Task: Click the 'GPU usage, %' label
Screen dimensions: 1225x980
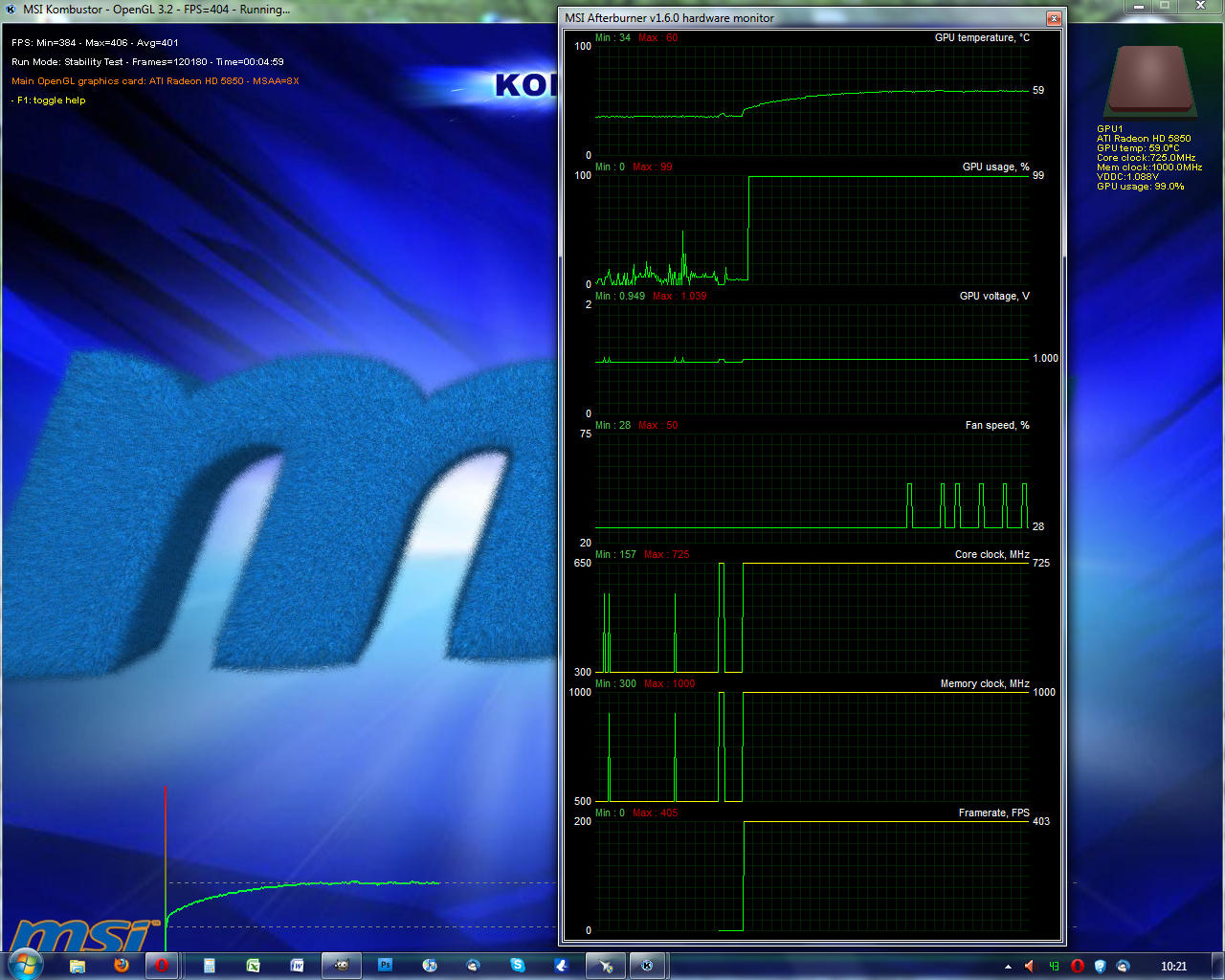Action: point(995,167)
